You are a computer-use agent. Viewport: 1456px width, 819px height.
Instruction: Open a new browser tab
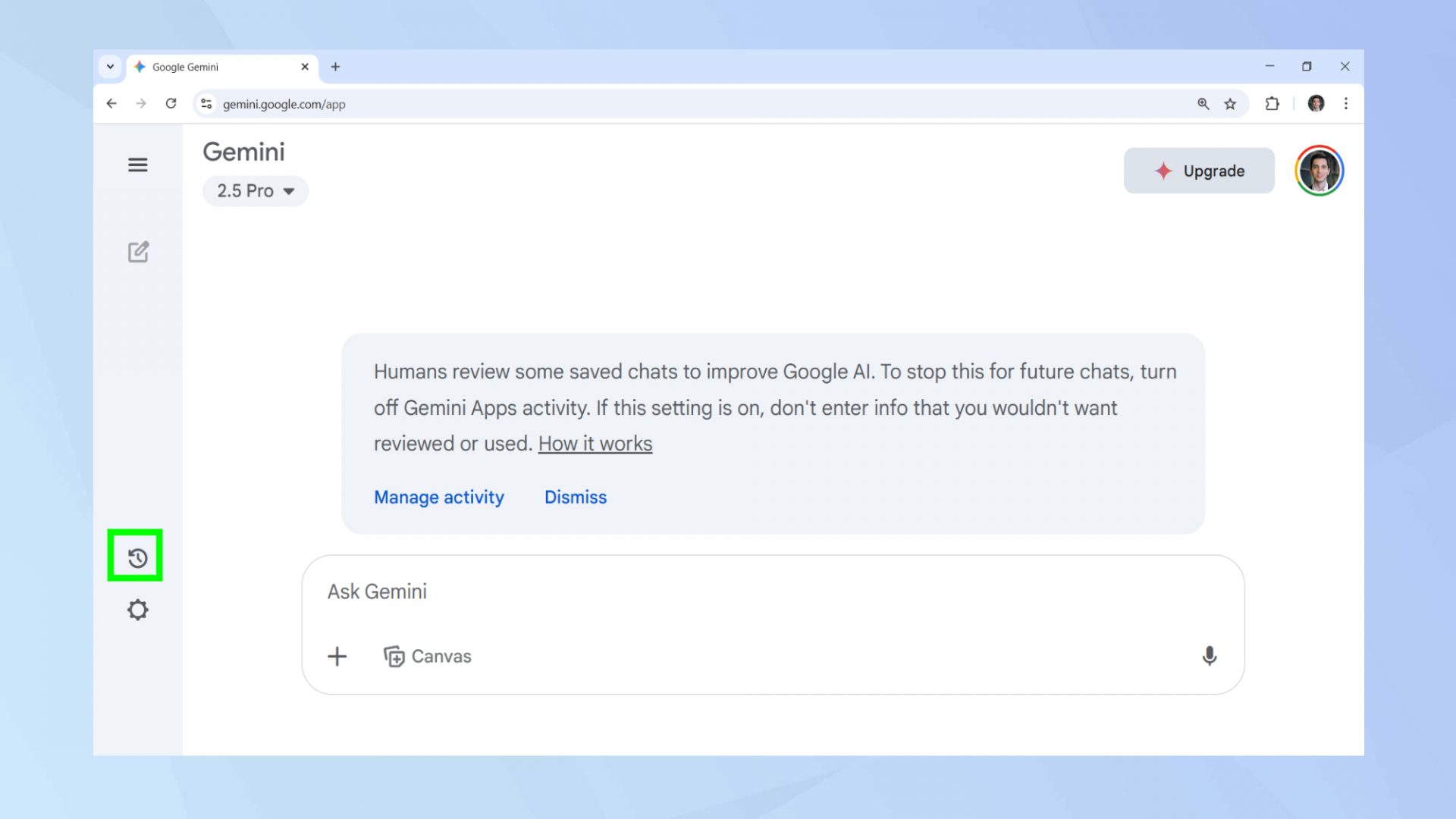[335, 67]
